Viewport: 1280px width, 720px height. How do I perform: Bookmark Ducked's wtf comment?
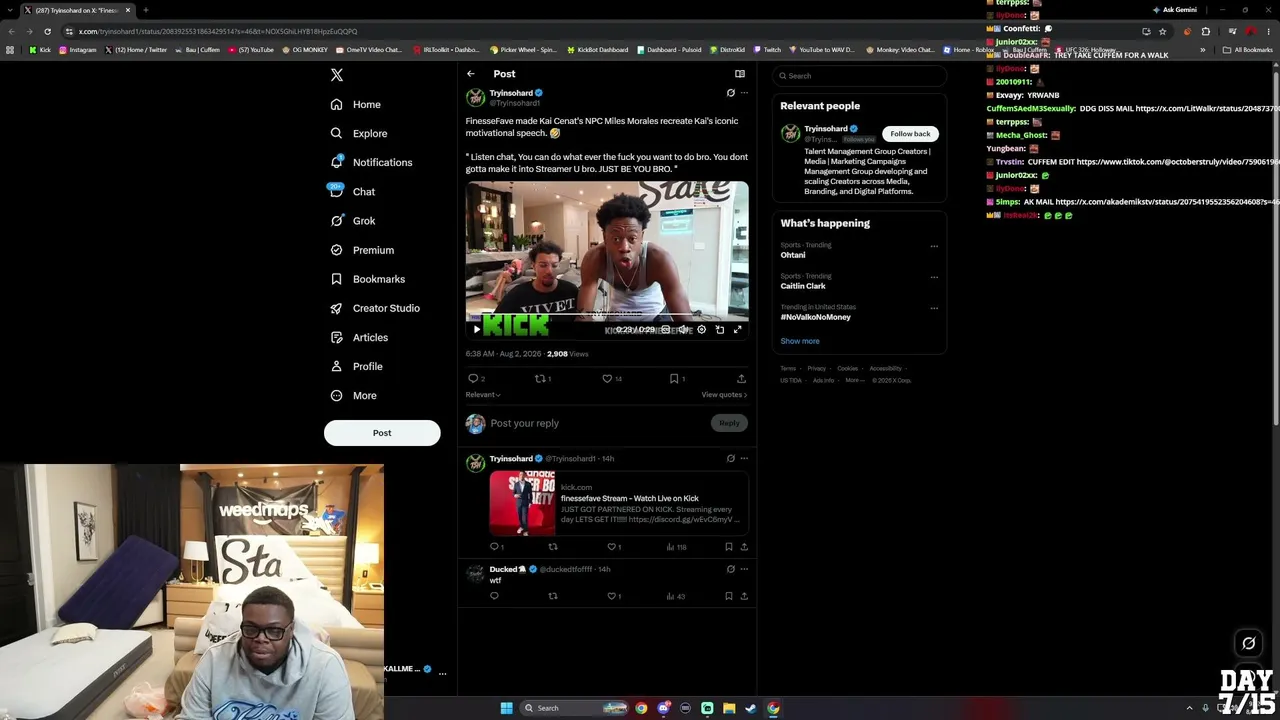[x=729, y=596]
